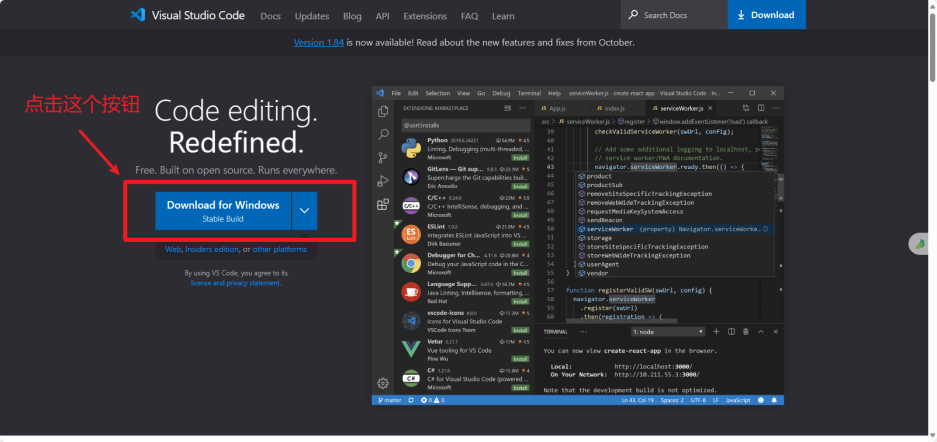Open Explorer icon in the editor screenshot
Image resolution: width=937 pixels, height=442 pixels.
(x=383, y=112)
